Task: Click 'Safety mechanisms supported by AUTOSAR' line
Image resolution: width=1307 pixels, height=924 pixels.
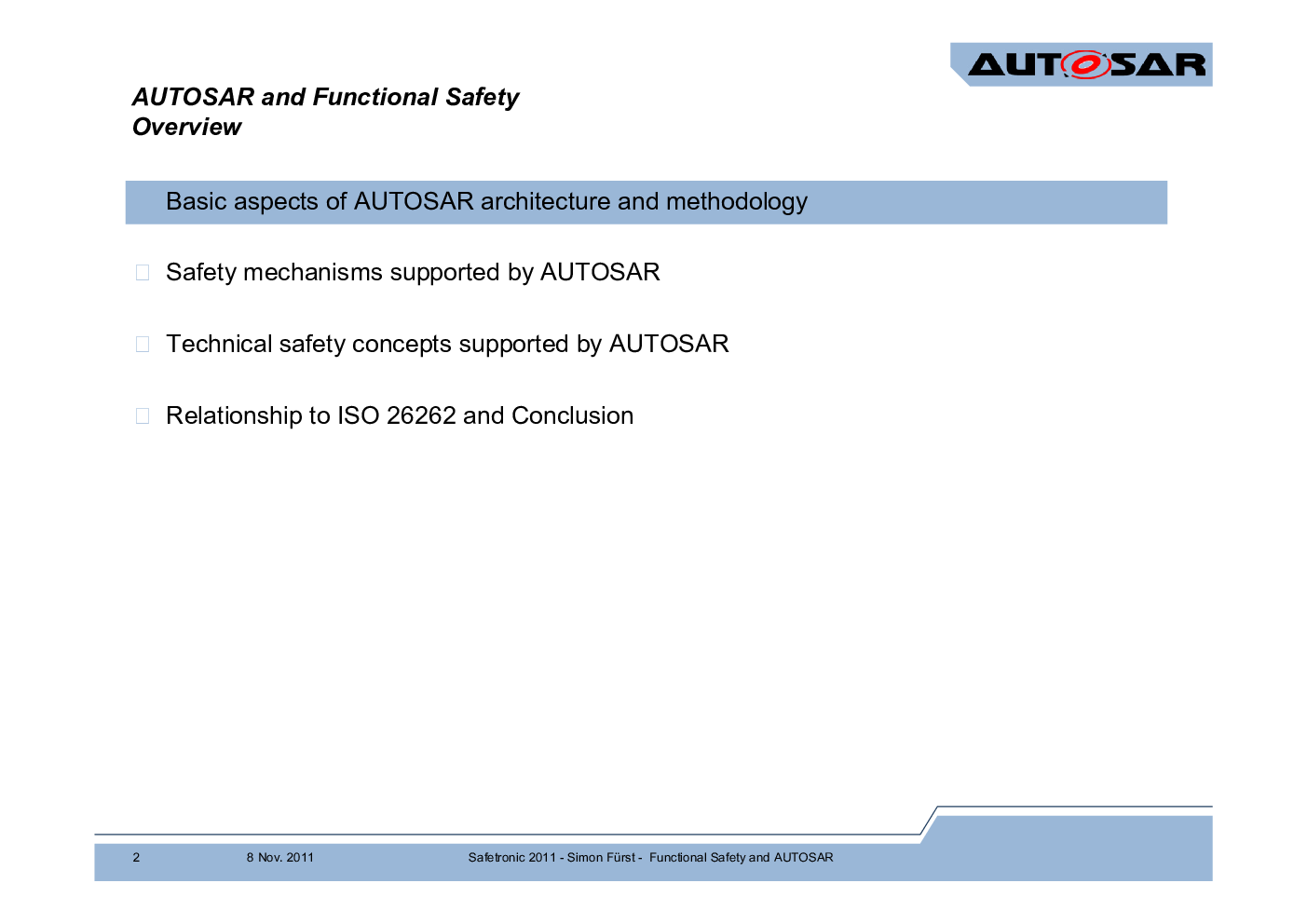Action: (413, 272)
